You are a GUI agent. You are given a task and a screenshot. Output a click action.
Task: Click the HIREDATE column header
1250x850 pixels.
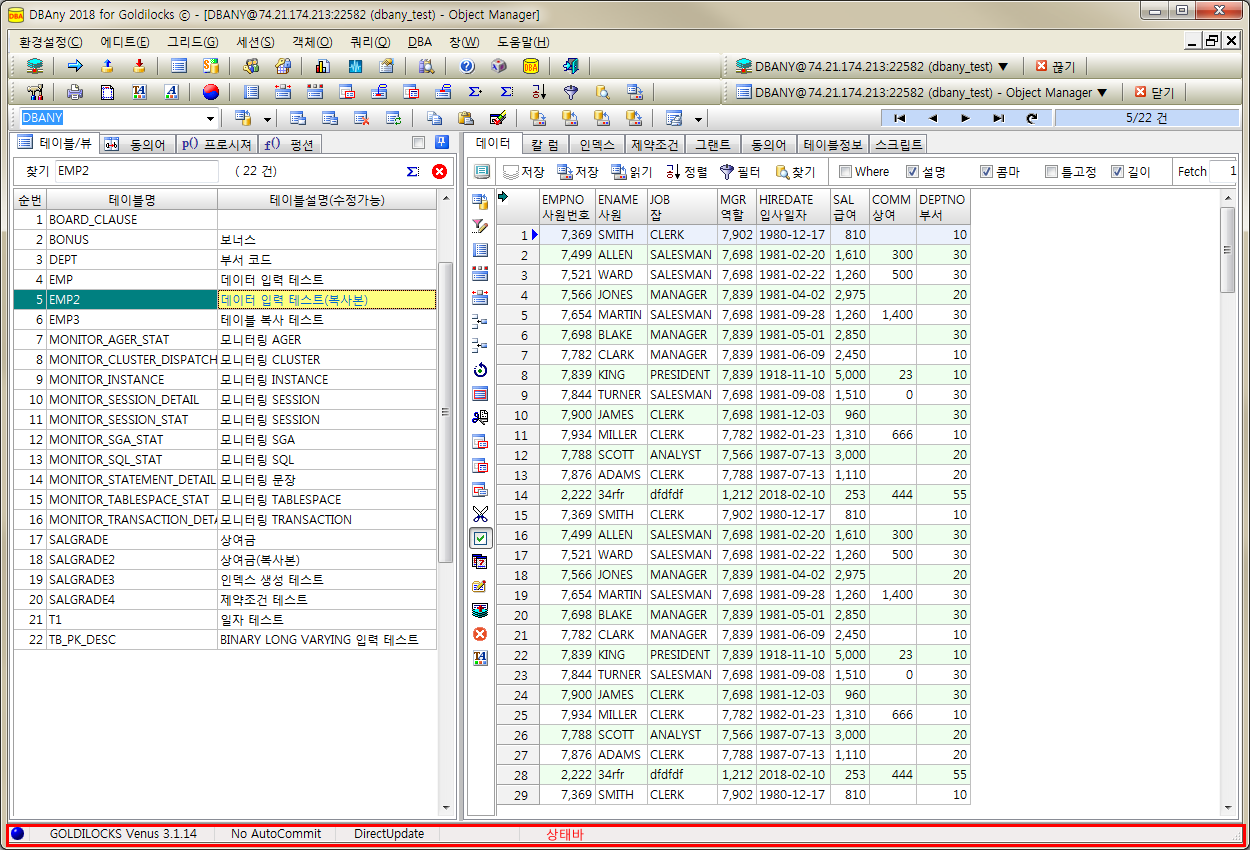point(793,207)
